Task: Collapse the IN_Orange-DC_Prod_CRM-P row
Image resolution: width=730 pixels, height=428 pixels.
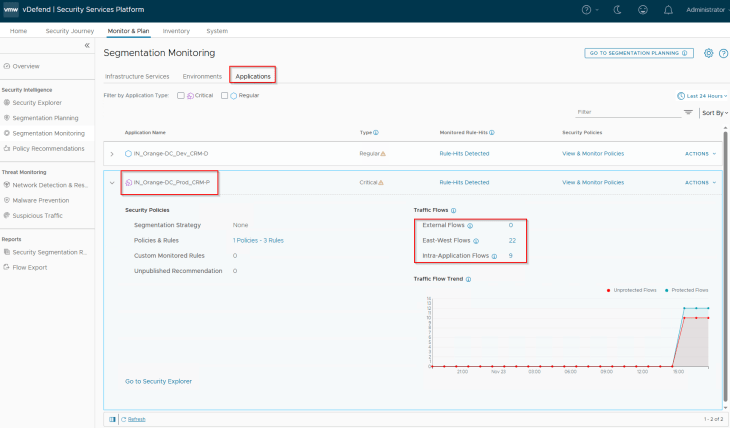Action: (x=112, y=183)
